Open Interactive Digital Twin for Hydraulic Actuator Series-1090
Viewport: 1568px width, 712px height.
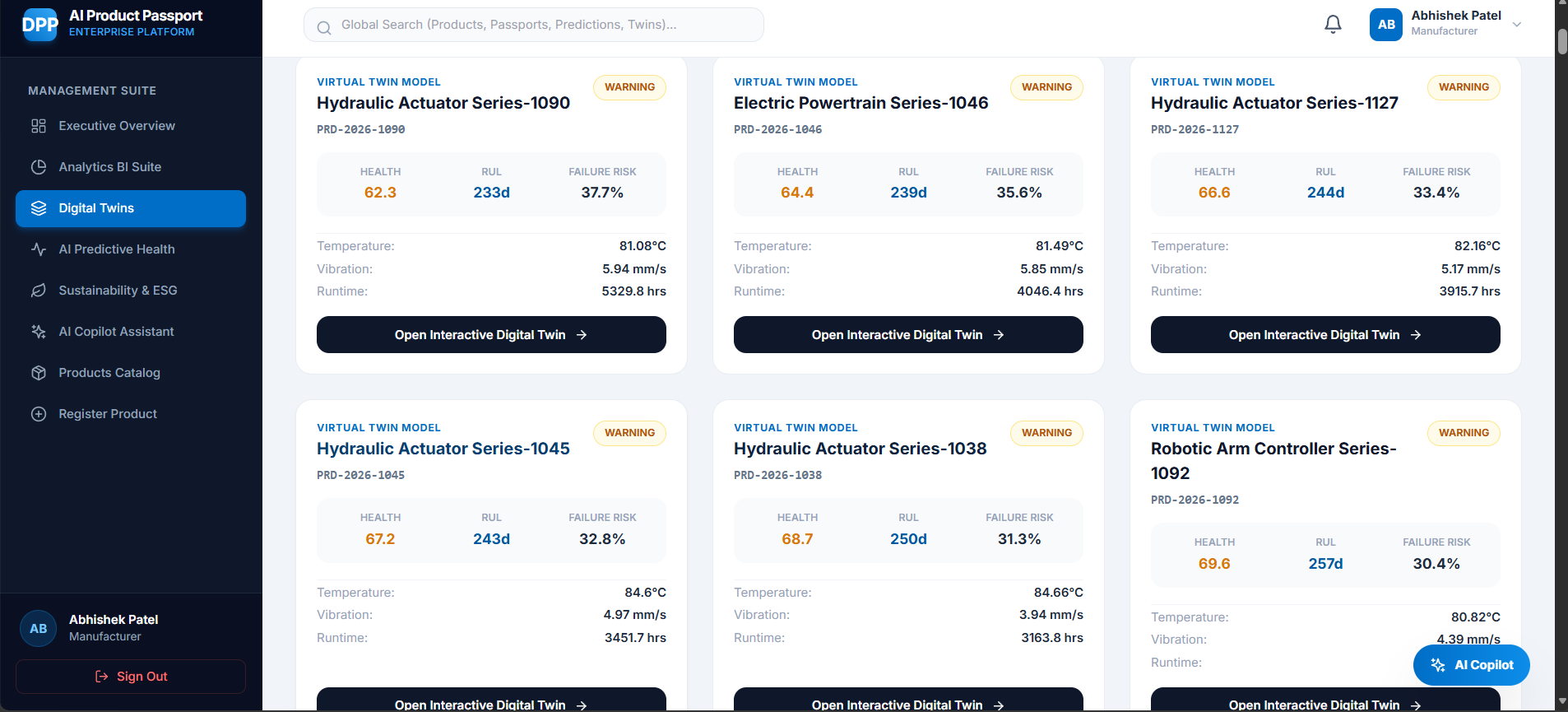491,335
